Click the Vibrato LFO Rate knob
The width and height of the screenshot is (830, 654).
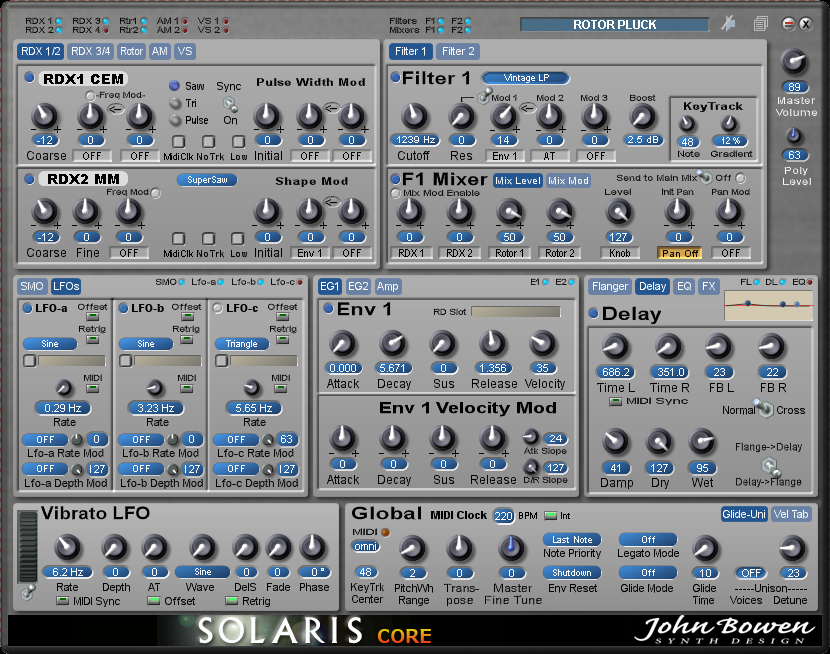click(x=67, y=548)
